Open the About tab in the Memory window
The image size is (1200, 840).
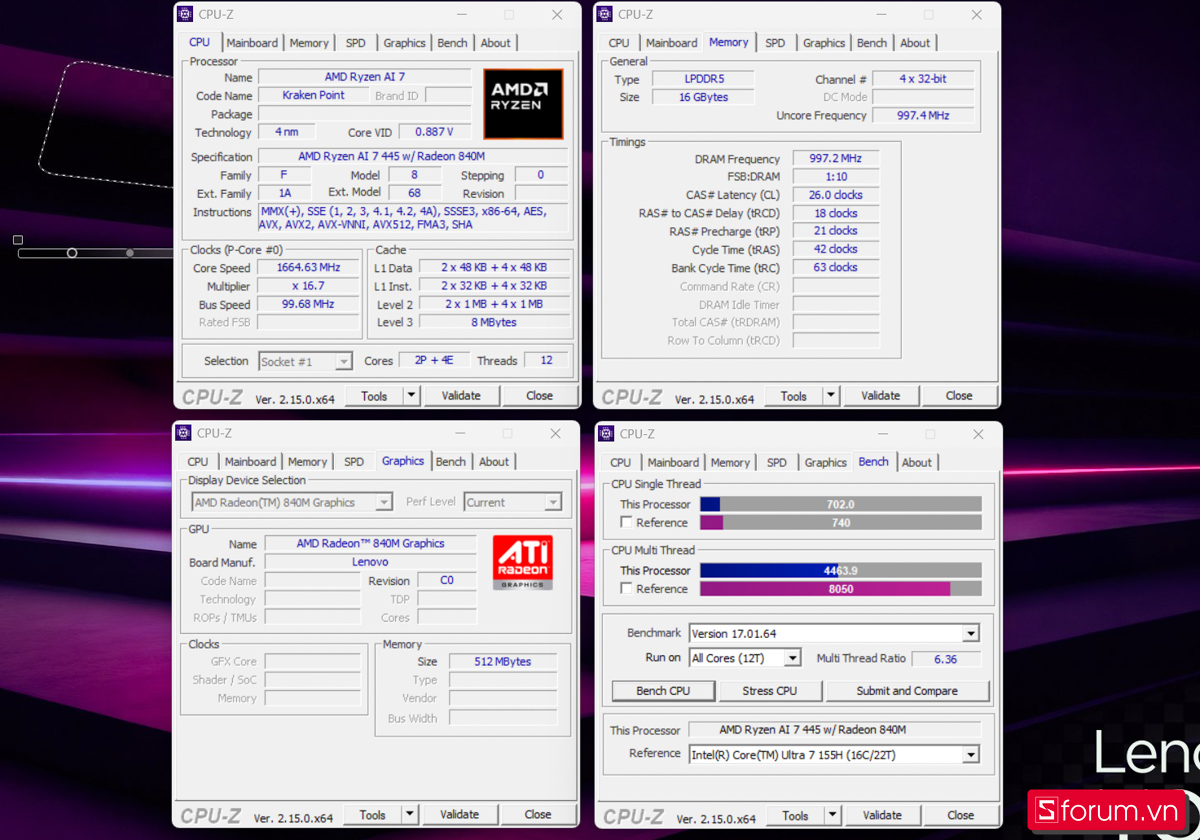click(x=915, y=43)
